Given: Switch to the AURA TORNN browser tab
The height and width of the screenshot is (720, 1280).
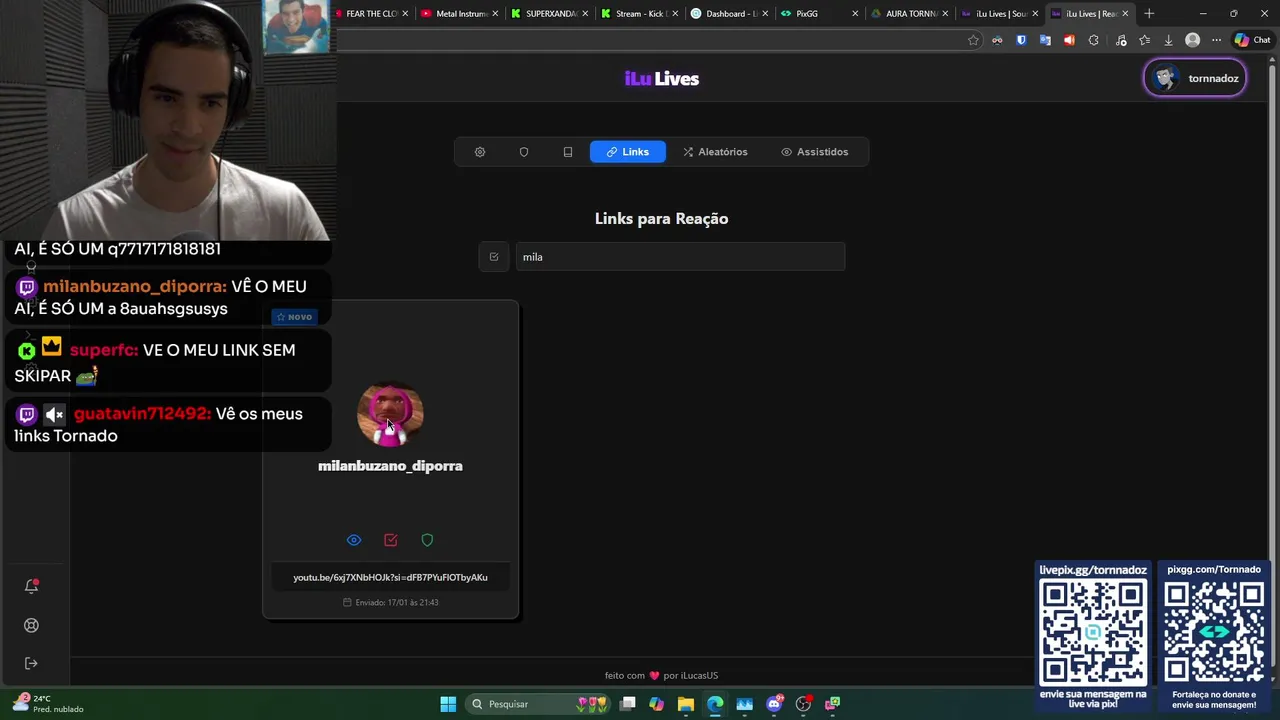Looking at the screenshot, I should tap(908, 14).
